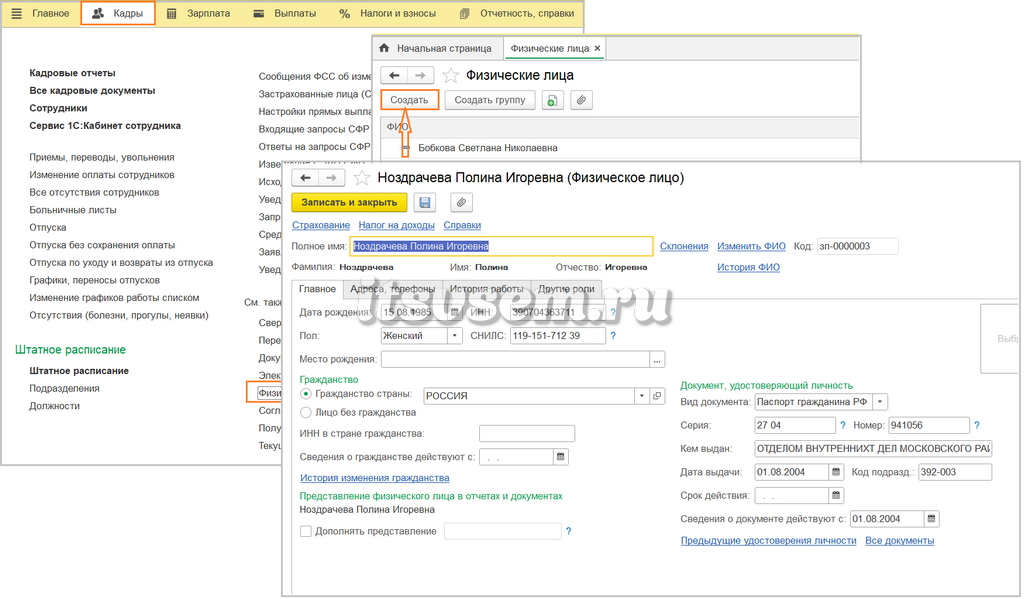Open Предыдущие удостоверения личности link
1024x599 pixels.
pos(768,540)
